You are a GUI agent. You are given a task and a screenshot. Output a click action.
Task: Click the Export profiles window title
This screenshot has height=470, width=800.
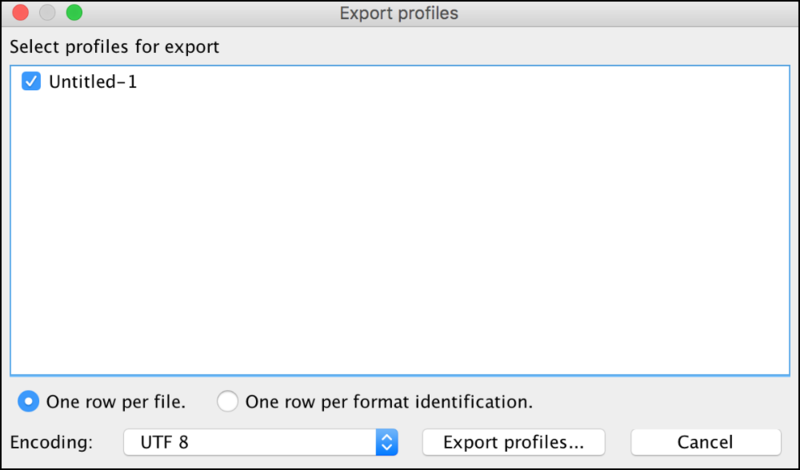point(399,14)
